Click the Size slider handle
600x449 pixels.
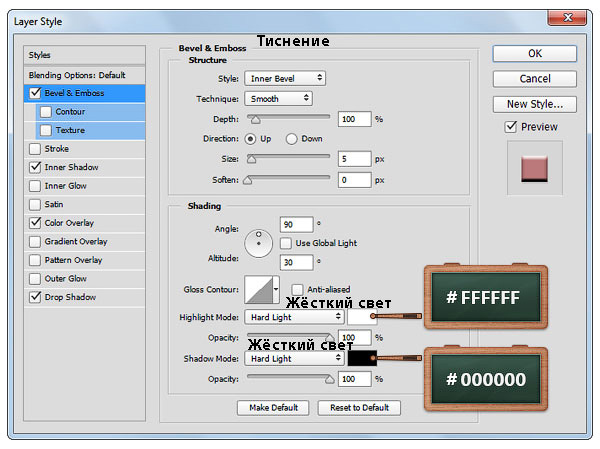pyautogui.click(x=251, y=159)
